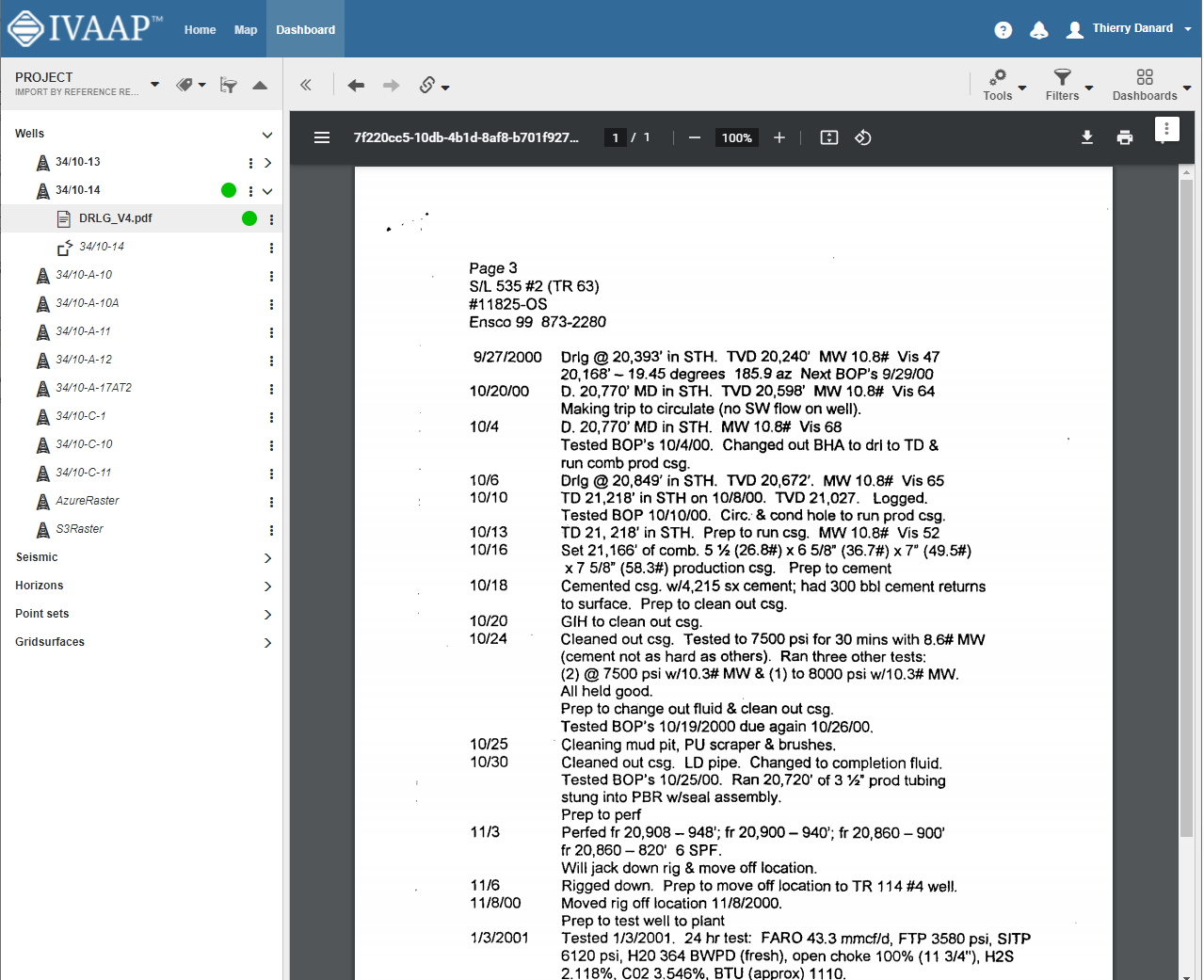The image size is (1204, 980).
Task: Open options menu for well 34/10-A-12
Action: 271,361
